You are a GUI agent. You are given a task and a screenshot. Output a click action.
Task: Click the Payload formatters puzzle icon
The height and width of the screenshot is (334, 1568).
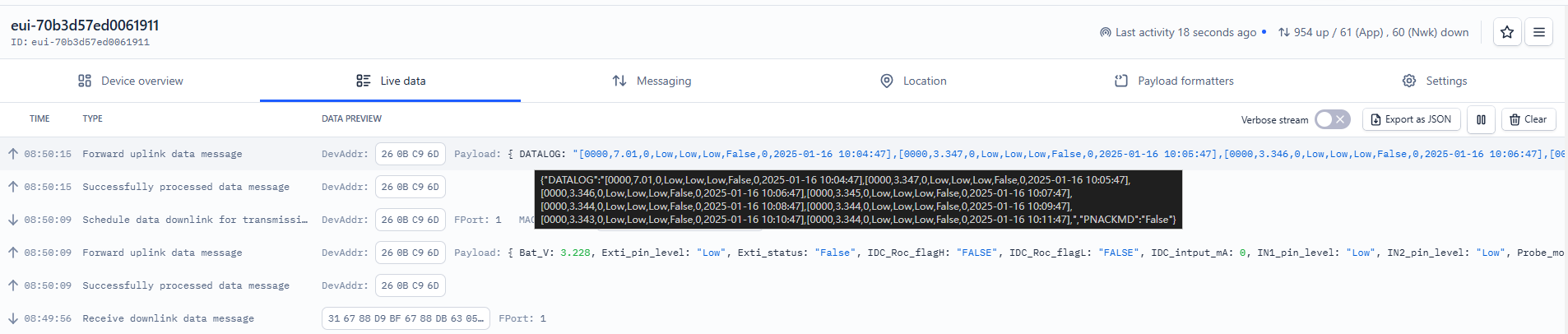point(1121,81)
